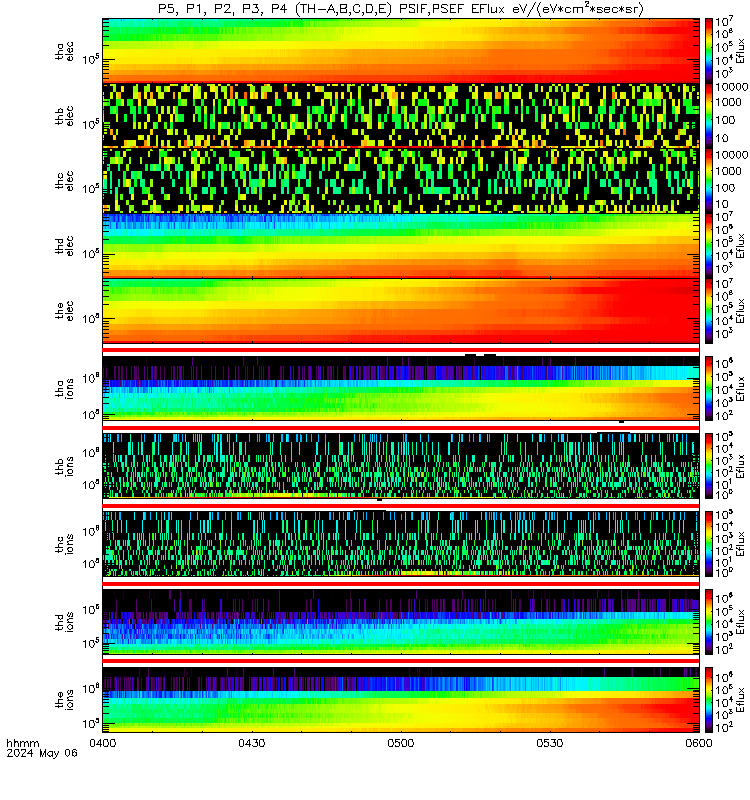Click the Eflux label of tha elec color bar
The image size is (750, 800).
[741, 51]
